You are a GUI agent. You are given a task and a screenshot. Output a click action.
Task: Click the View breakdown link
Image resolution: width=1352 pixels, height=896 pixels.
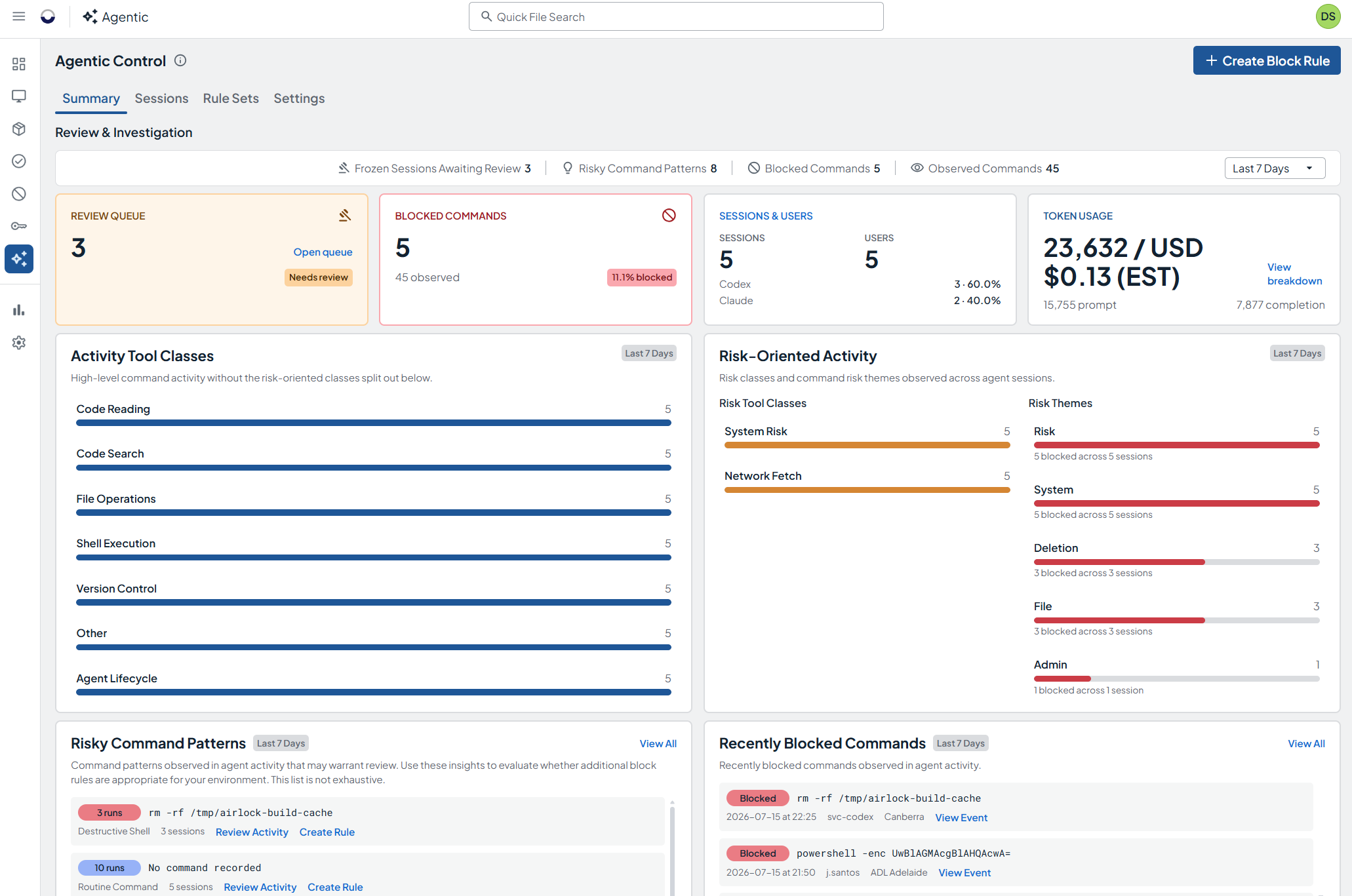click(x=1294, y=274)
